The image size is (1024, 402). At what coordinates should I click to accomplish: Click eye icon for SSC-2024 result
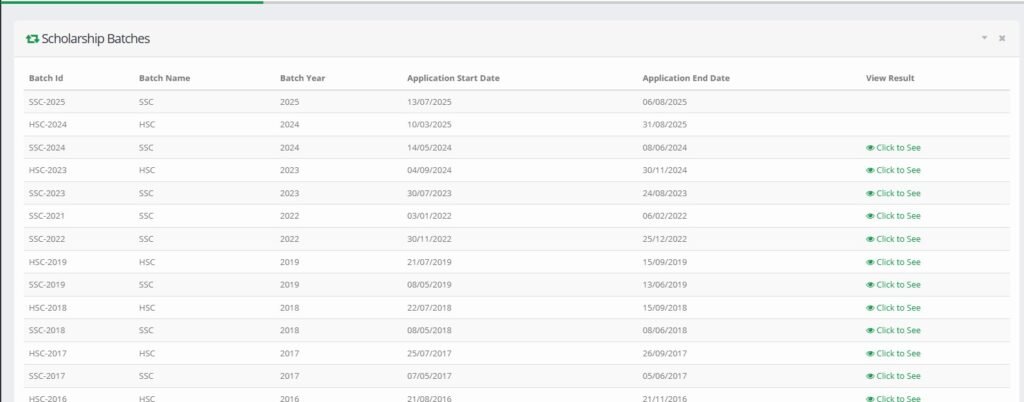(x=870, y=148)
